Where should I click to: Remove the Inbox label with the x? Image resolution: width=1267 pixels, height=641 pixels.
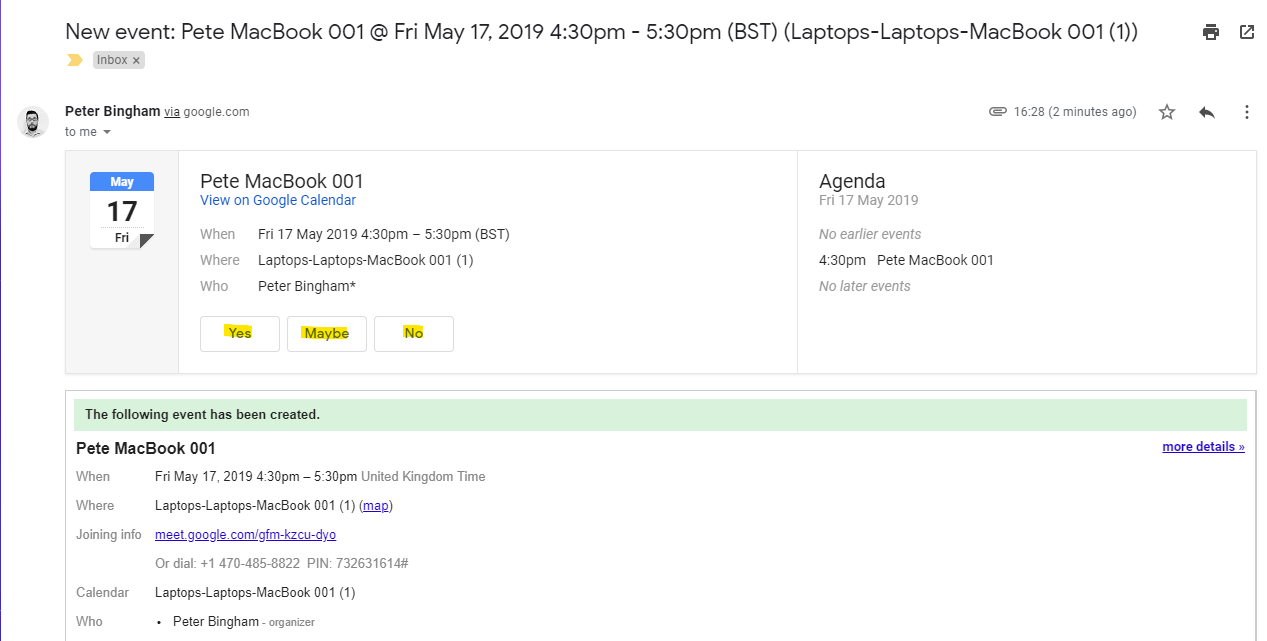coord(135,59)
